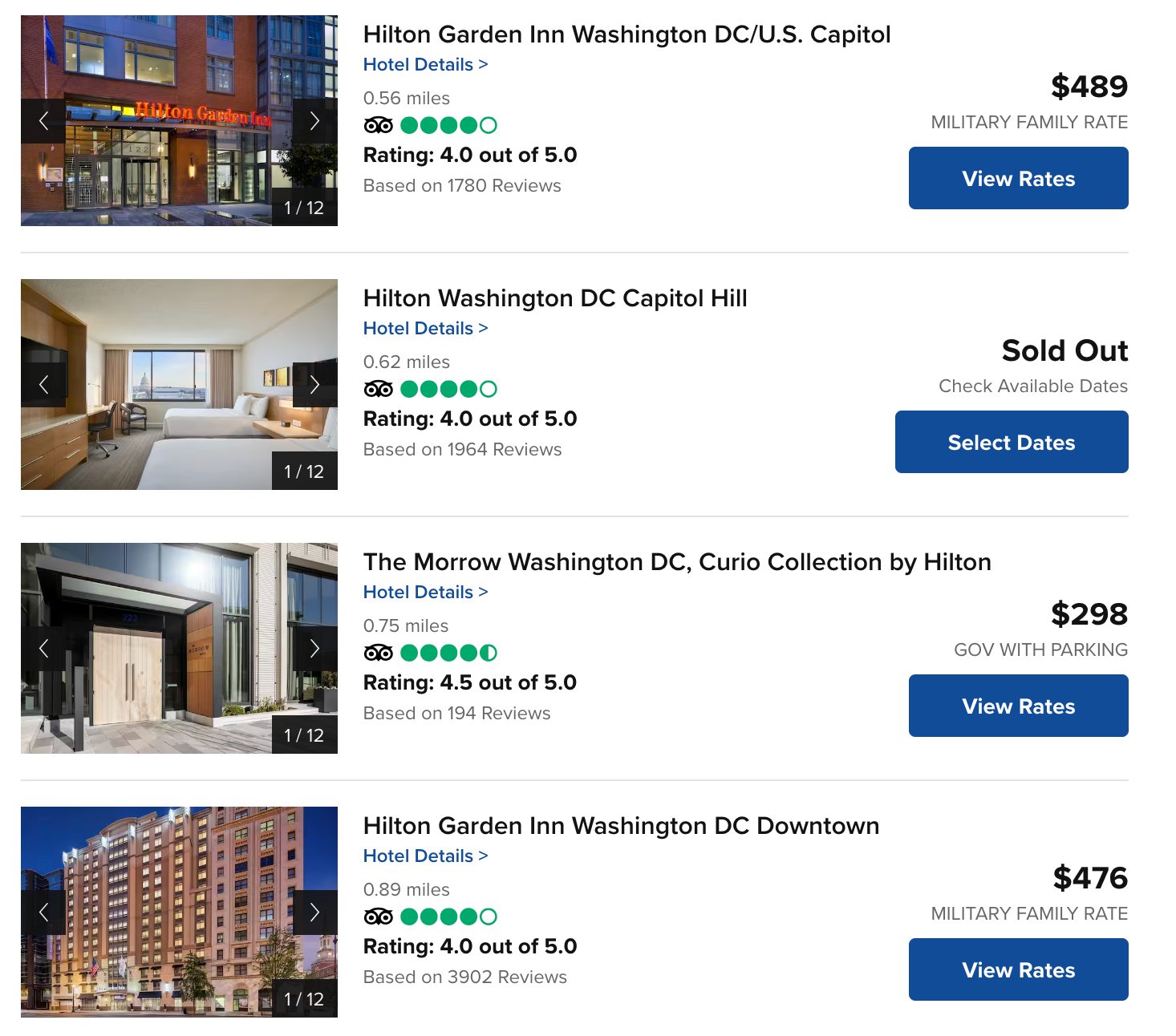The width and height of the screenshot is (1176, 1036).
Task: Select the Hilton Washington DC Capitol Hill hotel name
Action: (555, 297)
